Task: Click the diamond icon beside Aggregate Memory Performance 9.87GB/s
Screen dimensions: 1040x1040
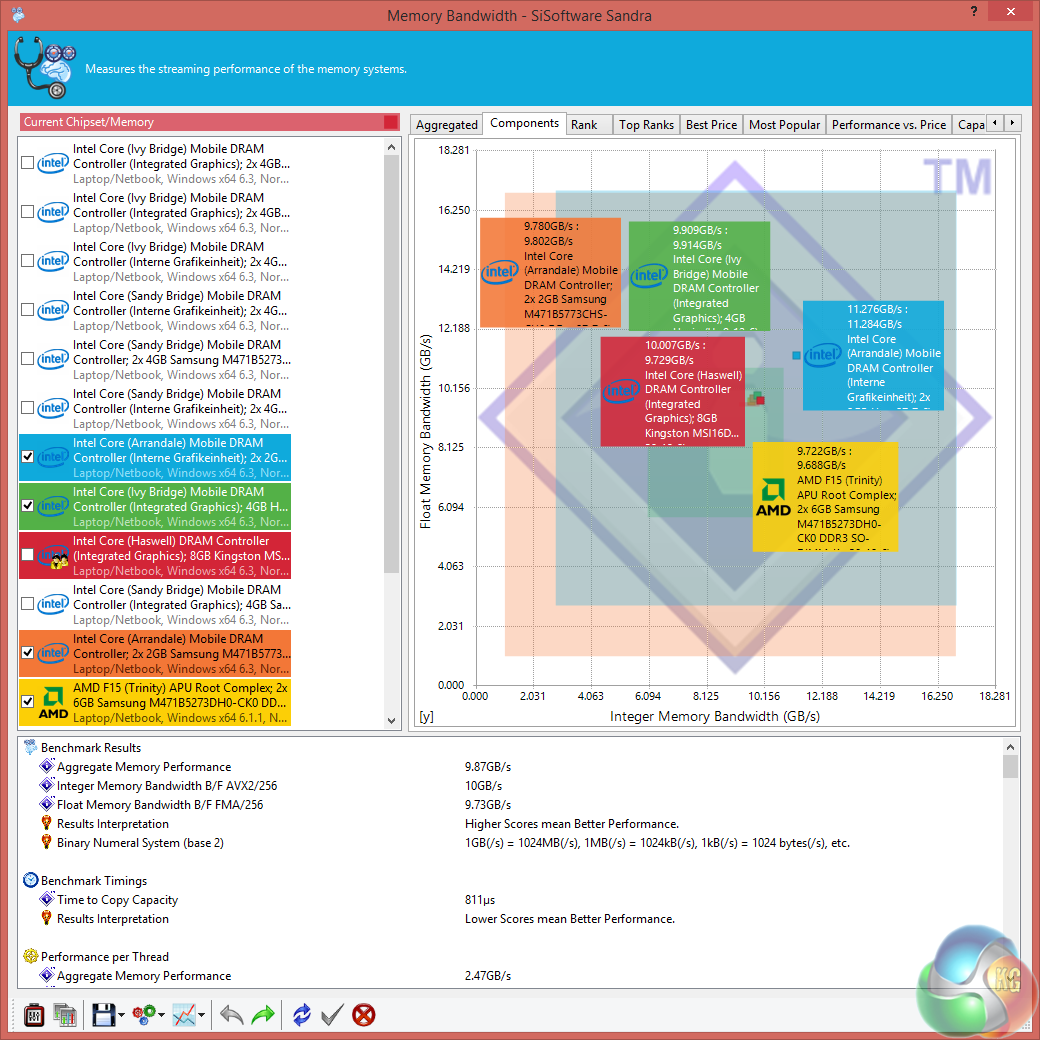Action: click(46, 767)
